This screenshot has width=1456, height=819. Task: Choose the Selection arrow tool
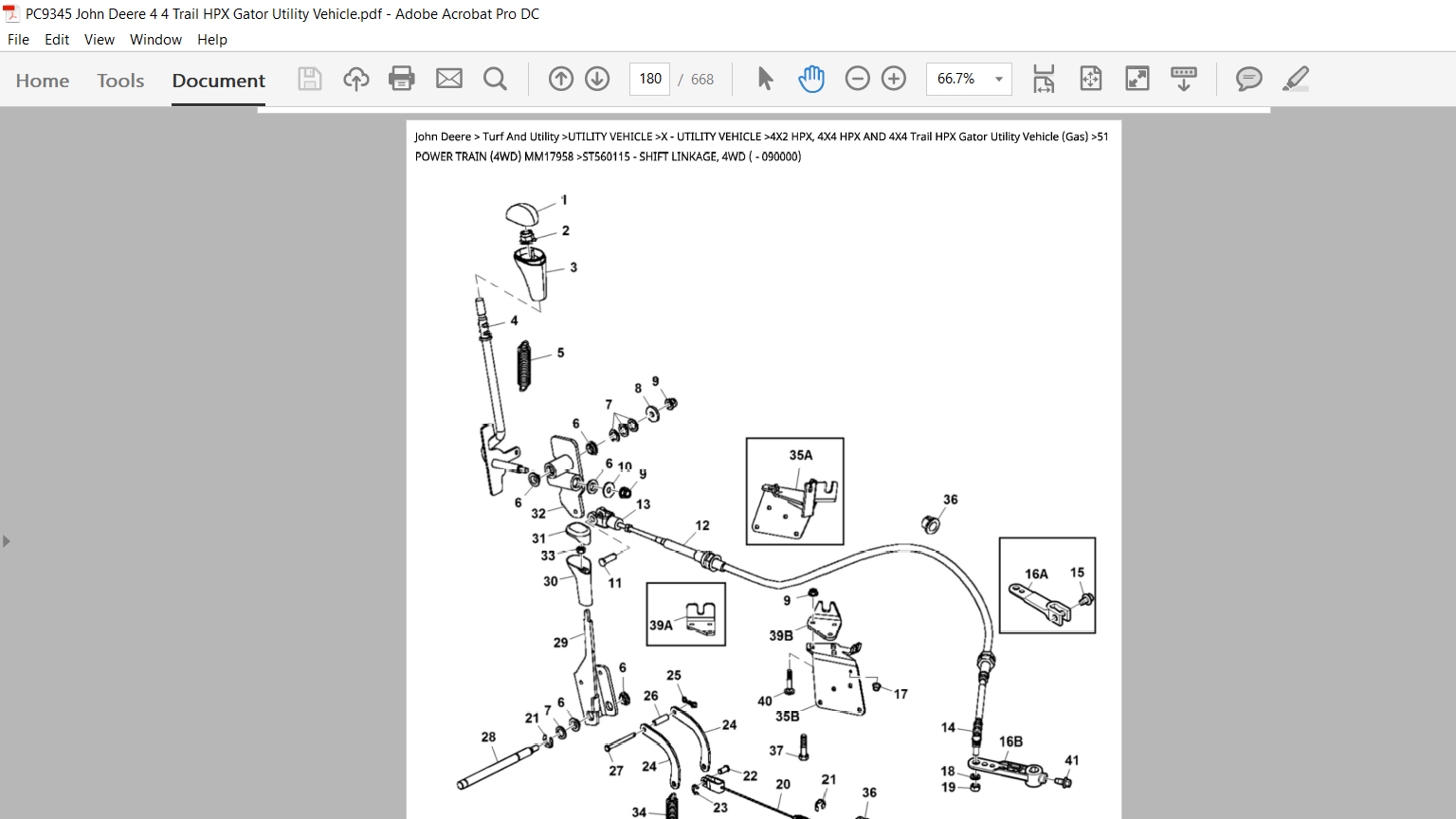tap(765, 79)
